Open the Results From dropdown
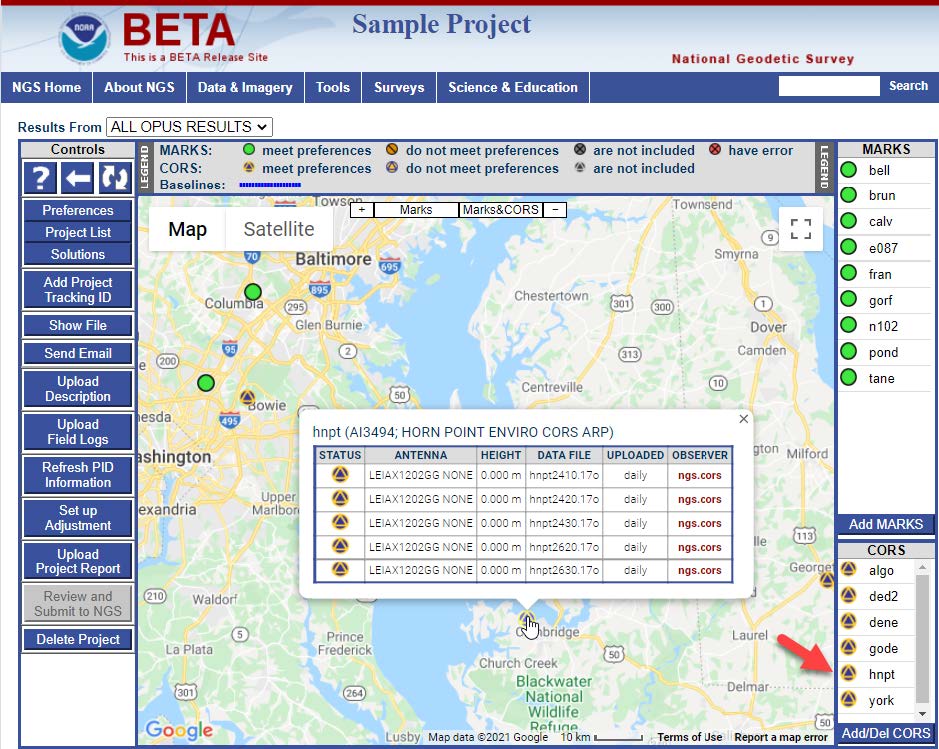The width and height of the screenshot is (939, 749). pos(189,127)
